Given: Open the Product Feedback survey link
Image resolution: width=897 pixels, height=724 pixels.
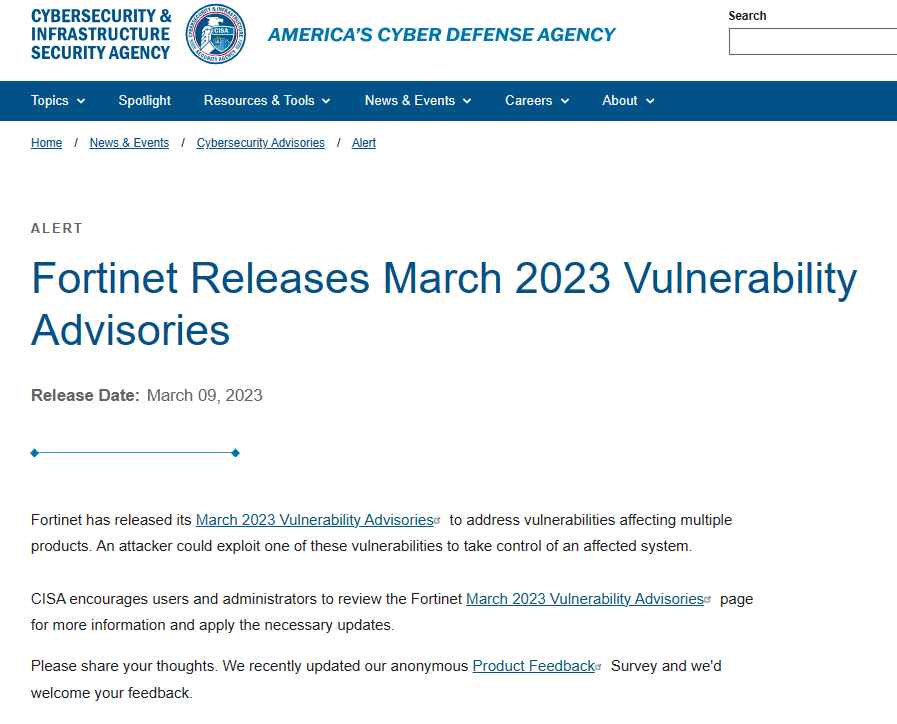Looking at the screenshot, I should click(534, 666).
